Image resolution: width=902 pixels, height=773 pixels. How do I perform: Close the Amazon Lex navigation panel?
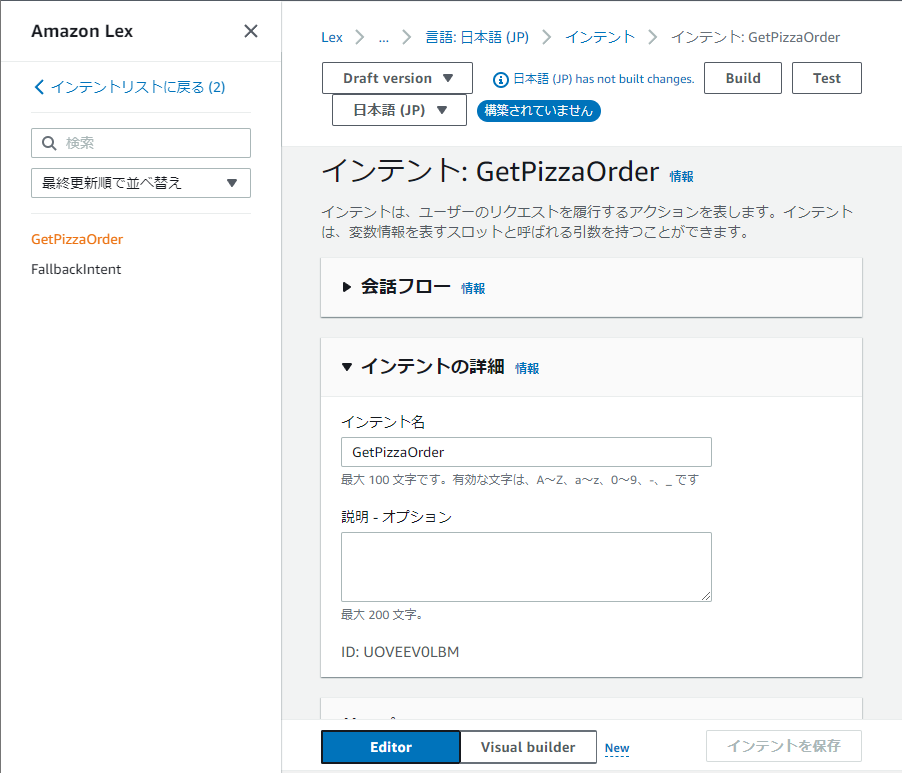251,31
